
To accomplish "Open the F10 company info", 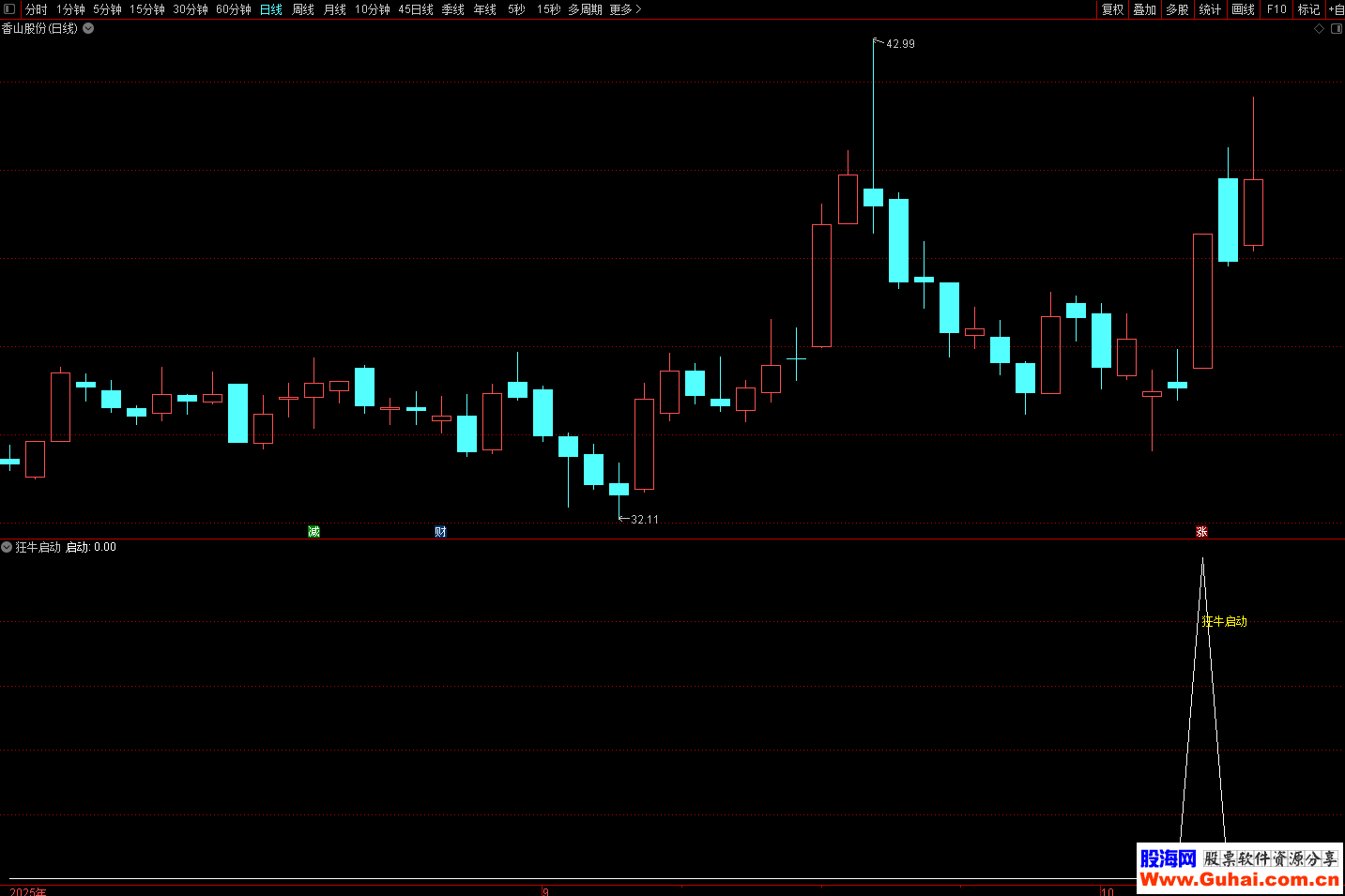I will (1276, 9).
